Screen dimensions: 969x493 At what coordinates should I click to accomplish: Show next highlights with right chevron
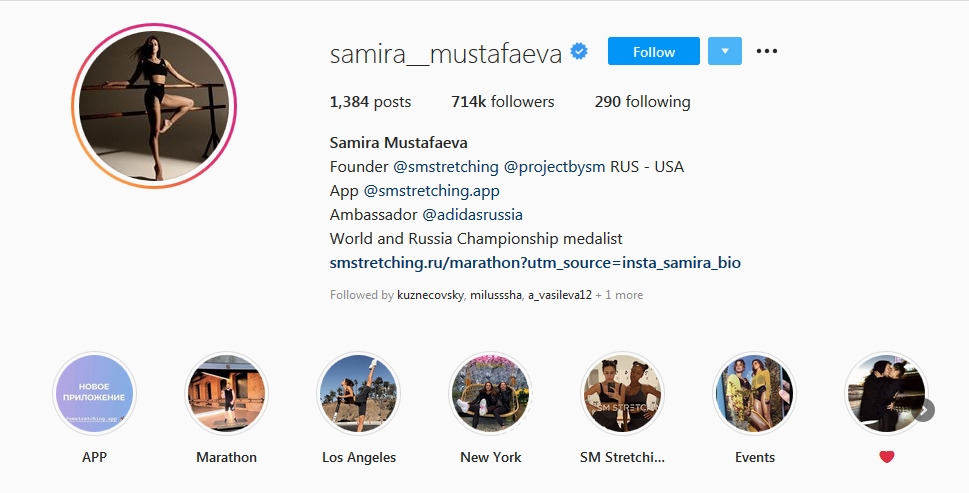[924, 410]
